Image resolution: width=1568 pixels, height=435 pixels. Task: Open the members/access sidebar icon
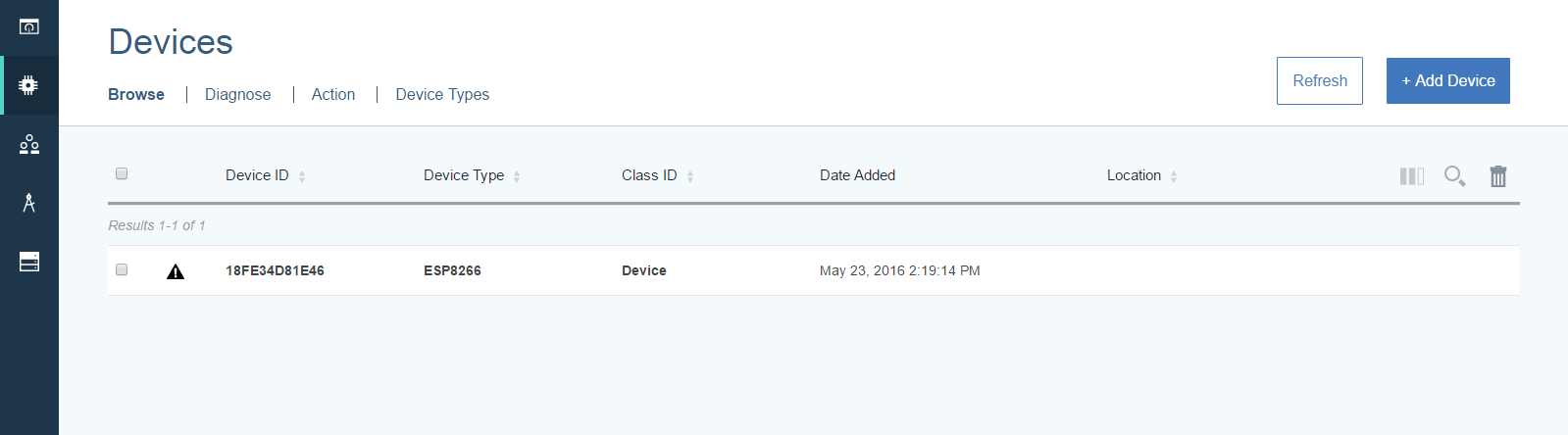pos(29,145)
